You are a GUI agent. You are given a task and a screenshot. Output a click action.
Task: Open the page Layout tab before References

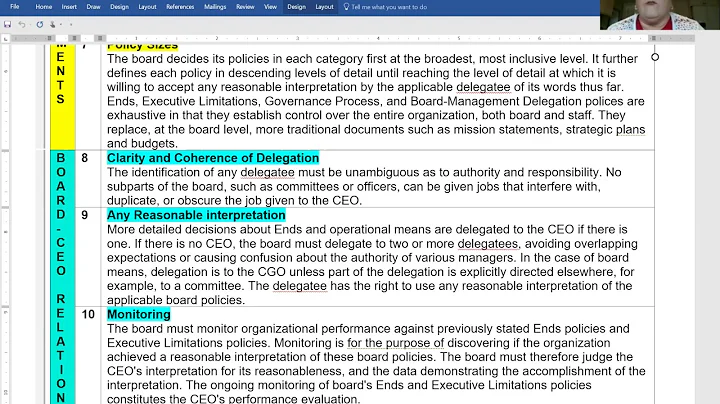click(x=147, y=7)
